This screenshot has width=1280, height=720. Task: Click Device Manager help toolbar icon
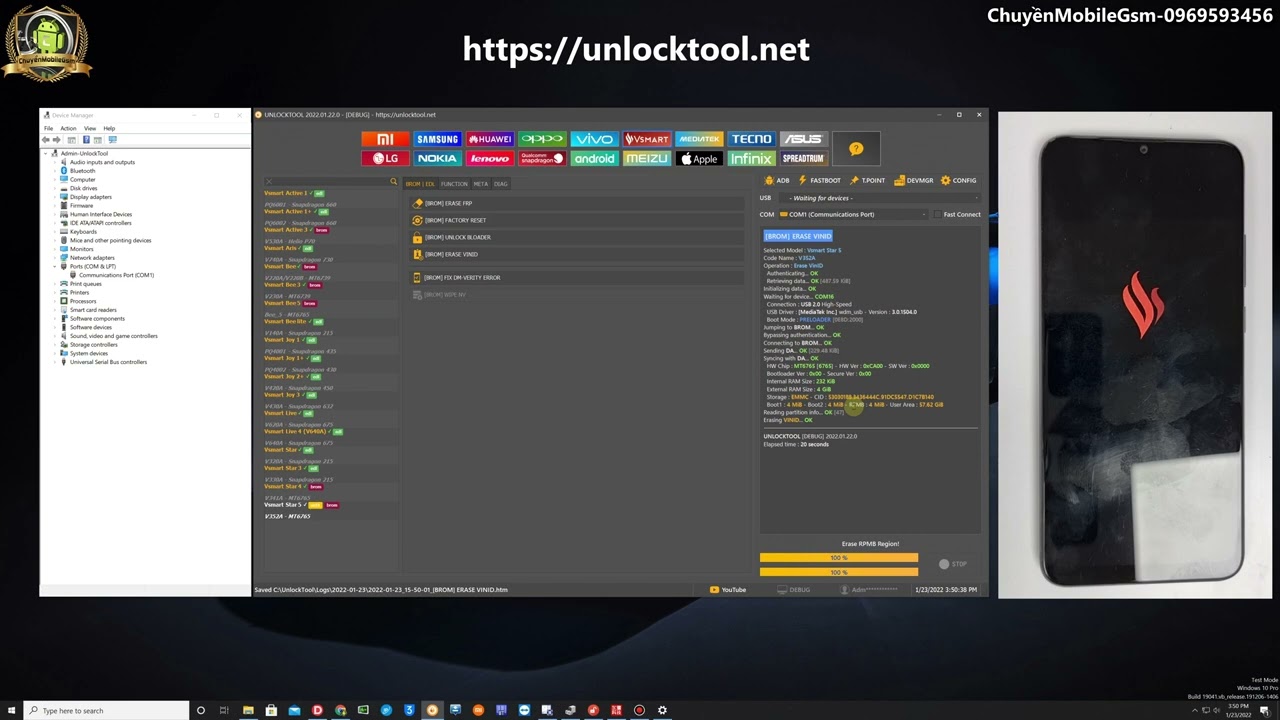tap(87, 140)
